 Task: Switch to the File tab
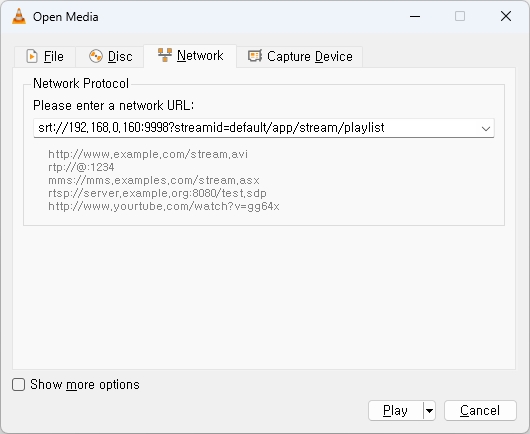point(45,56)
